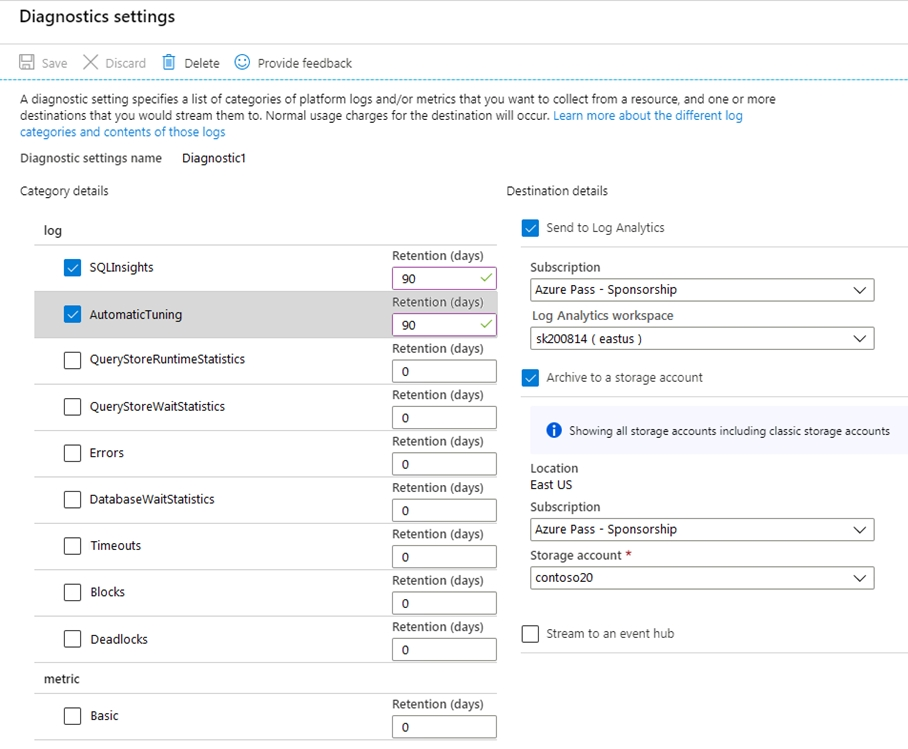Click the Discard X icon
Viewport: 908px width, 749px height.
pyautogui.click(x=91, y=63)
